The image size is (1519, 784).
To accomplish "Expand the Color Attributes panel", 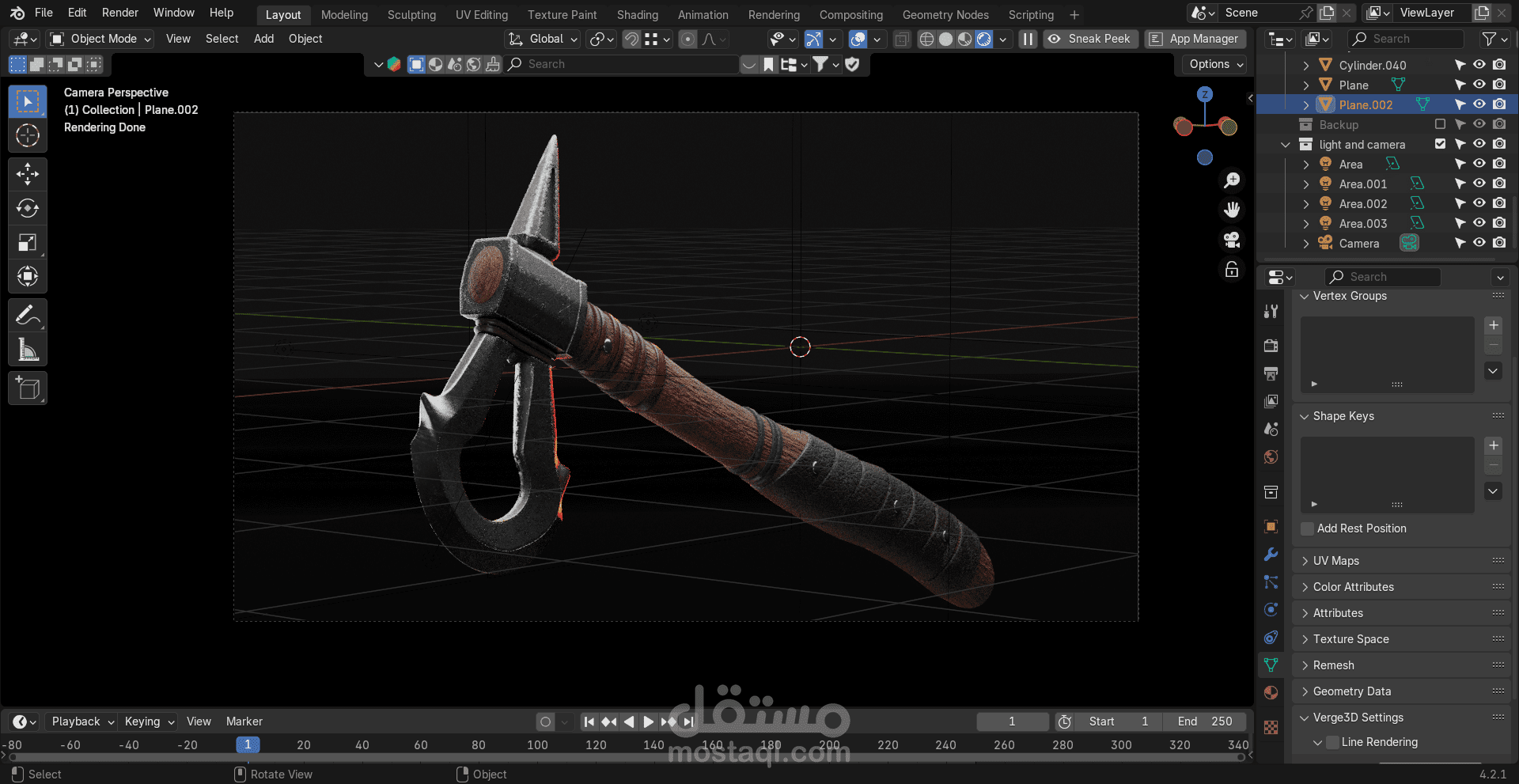I will 1354,587.
